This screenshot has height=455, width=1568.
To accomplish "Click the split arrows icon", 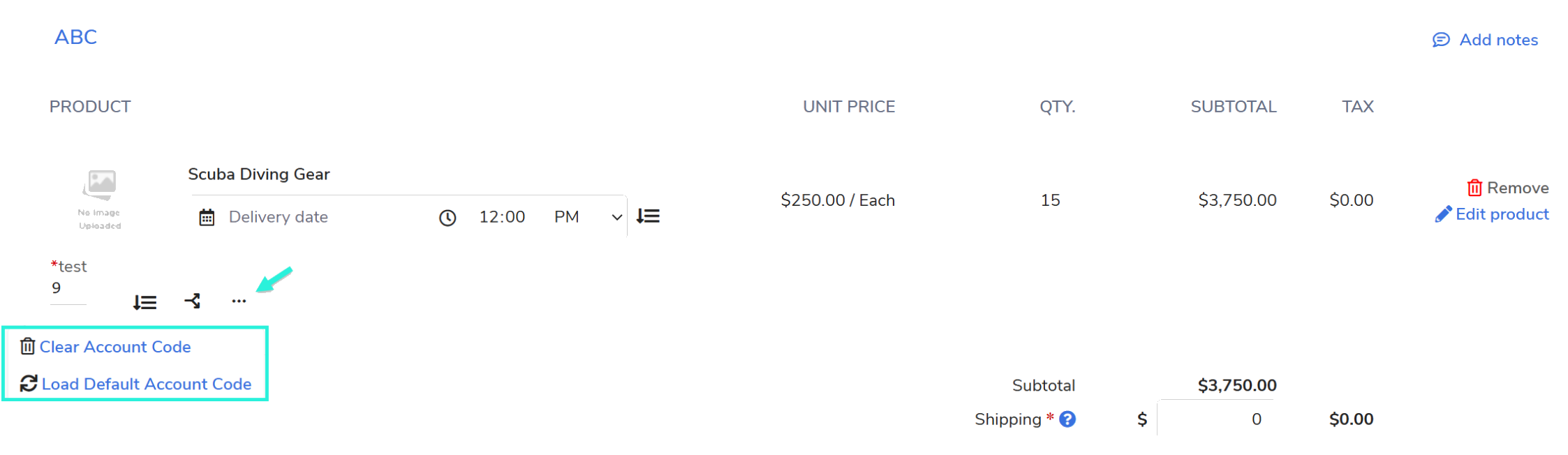I will (192, 301).
